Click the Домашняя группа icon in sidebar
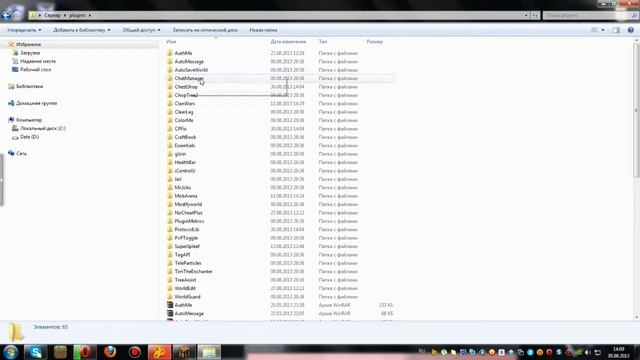This screenshot has height=360, width=640. pyautogui.click(x=11, y=103)
